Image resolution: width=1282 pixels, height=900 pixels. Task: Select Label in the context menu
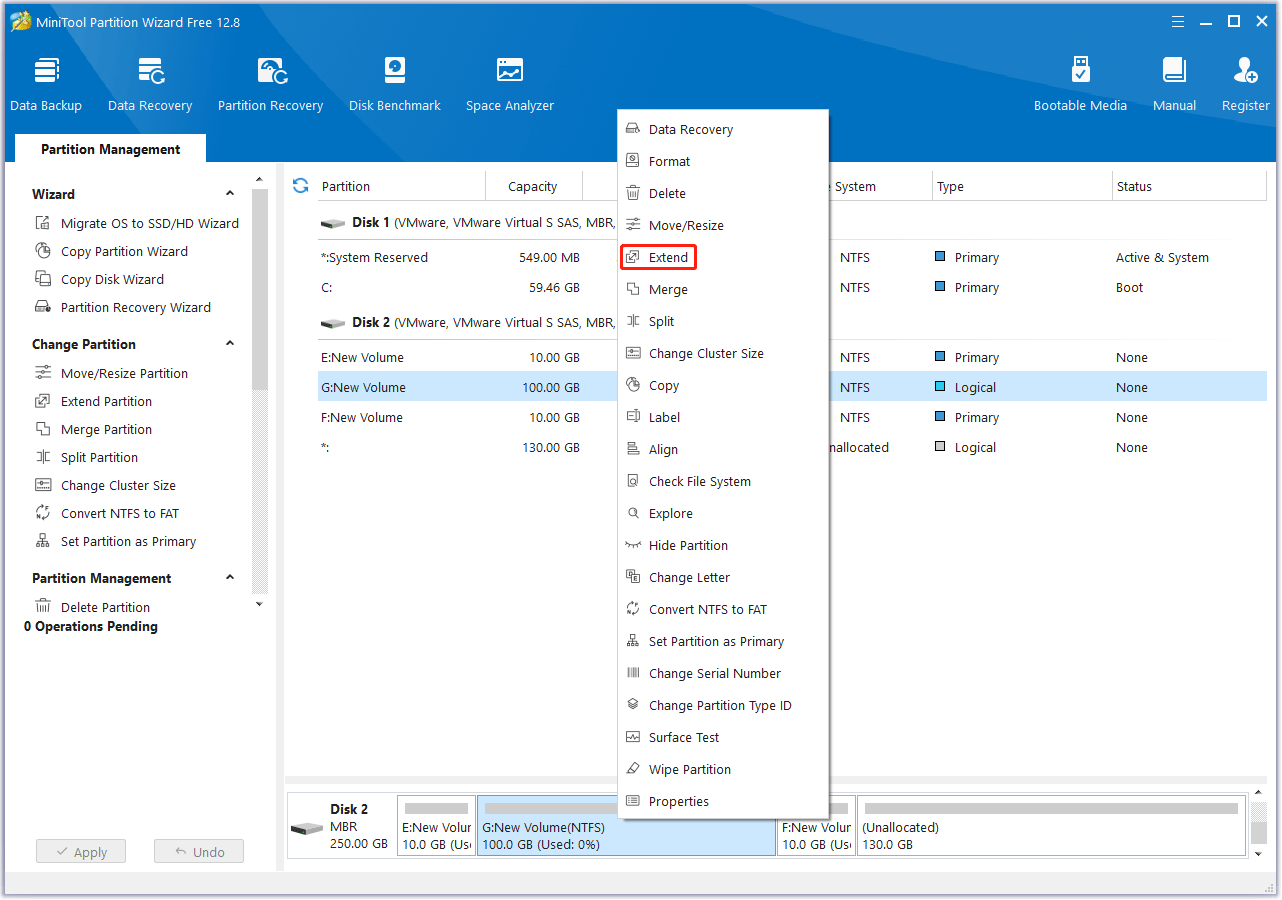[x=723, y=417]
